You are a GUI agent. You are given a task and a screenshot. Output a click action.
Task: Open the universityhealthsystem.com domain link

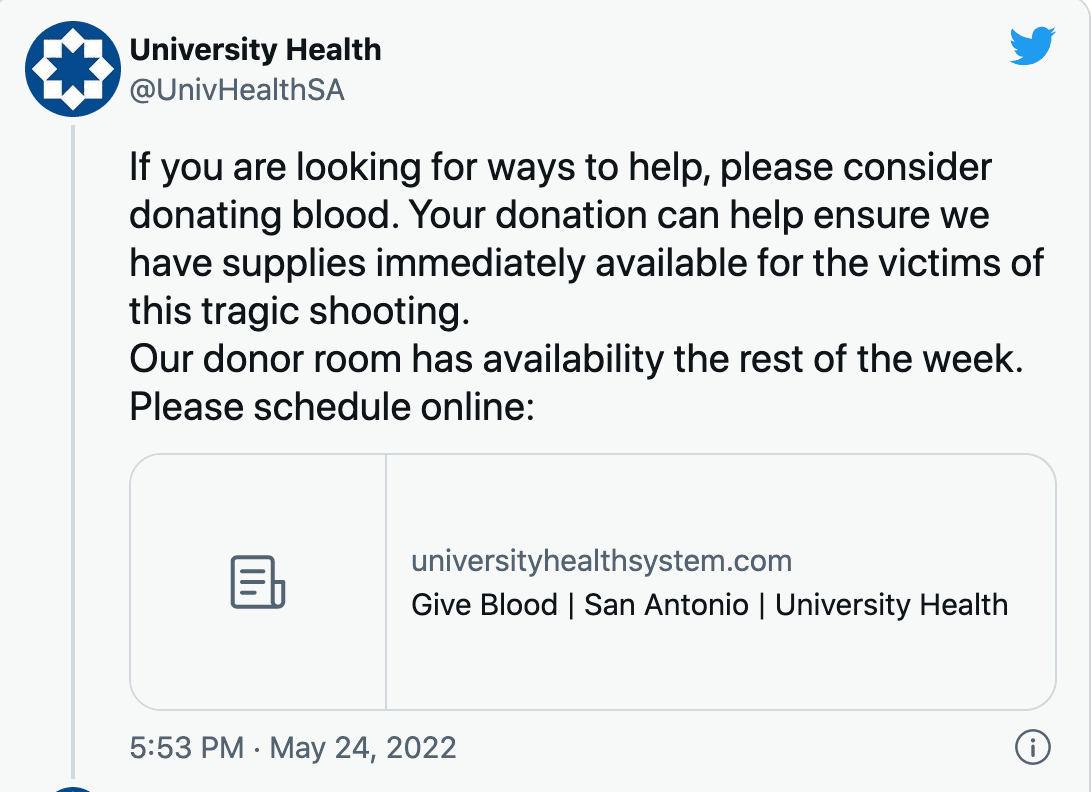coord(601,561)
